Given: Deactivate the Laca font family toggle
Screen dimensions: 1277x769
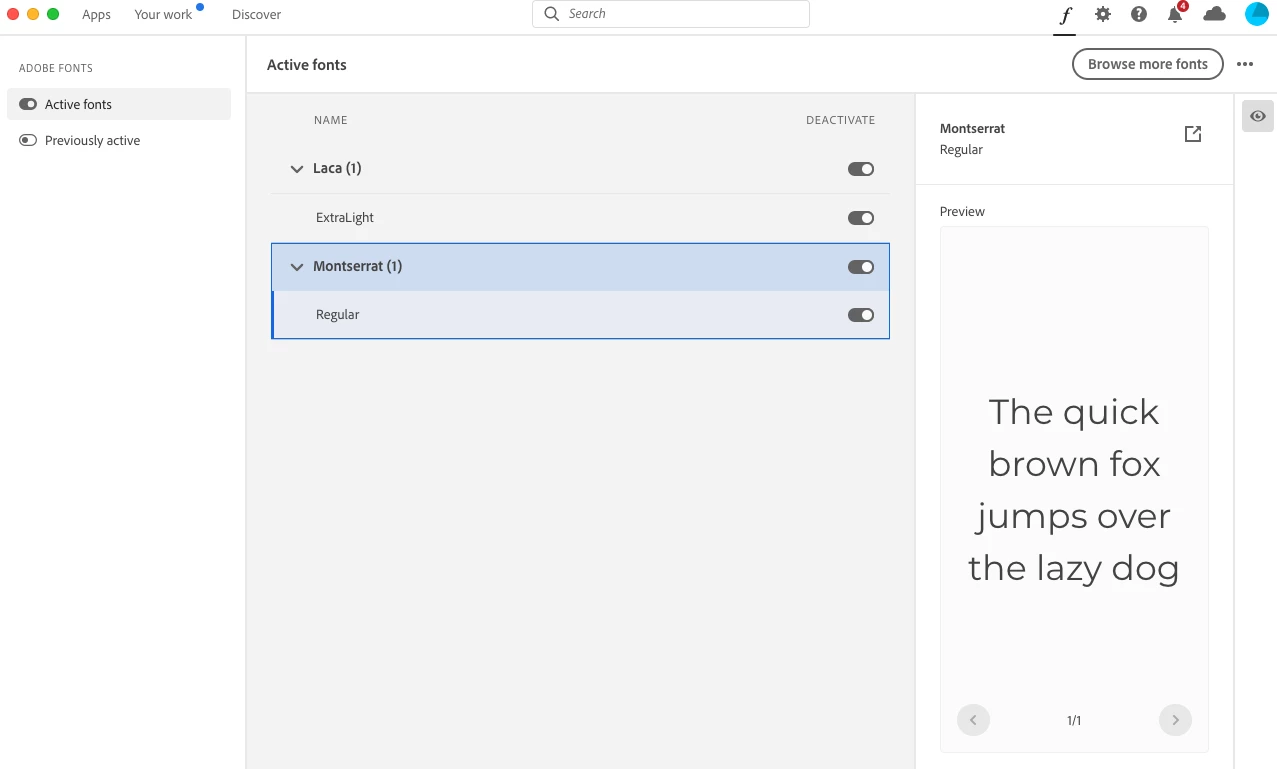Looking at the screenshot, I should click(x=861, y=169).
